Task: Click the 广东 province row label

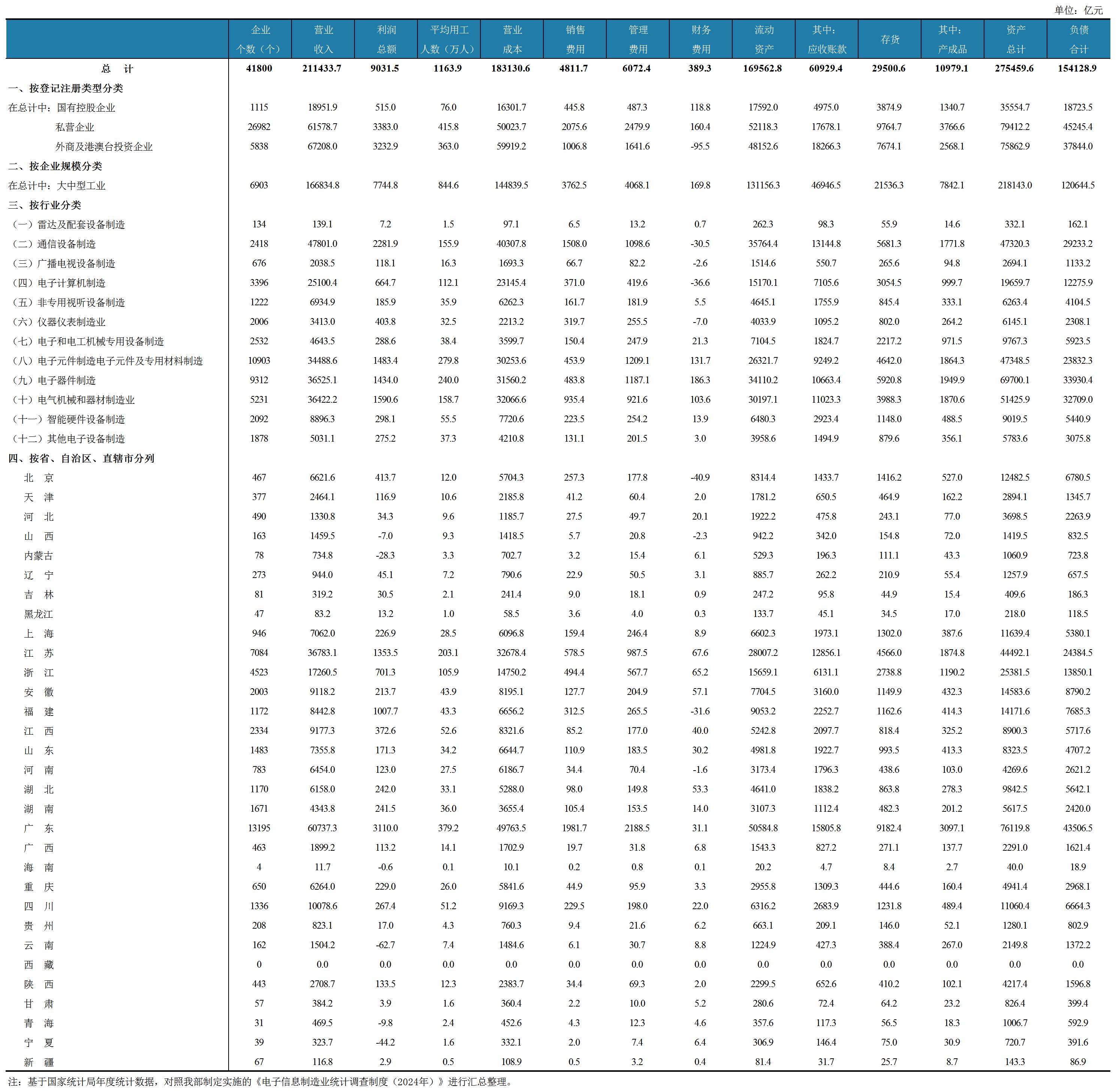Action: (x=39, y=829)
